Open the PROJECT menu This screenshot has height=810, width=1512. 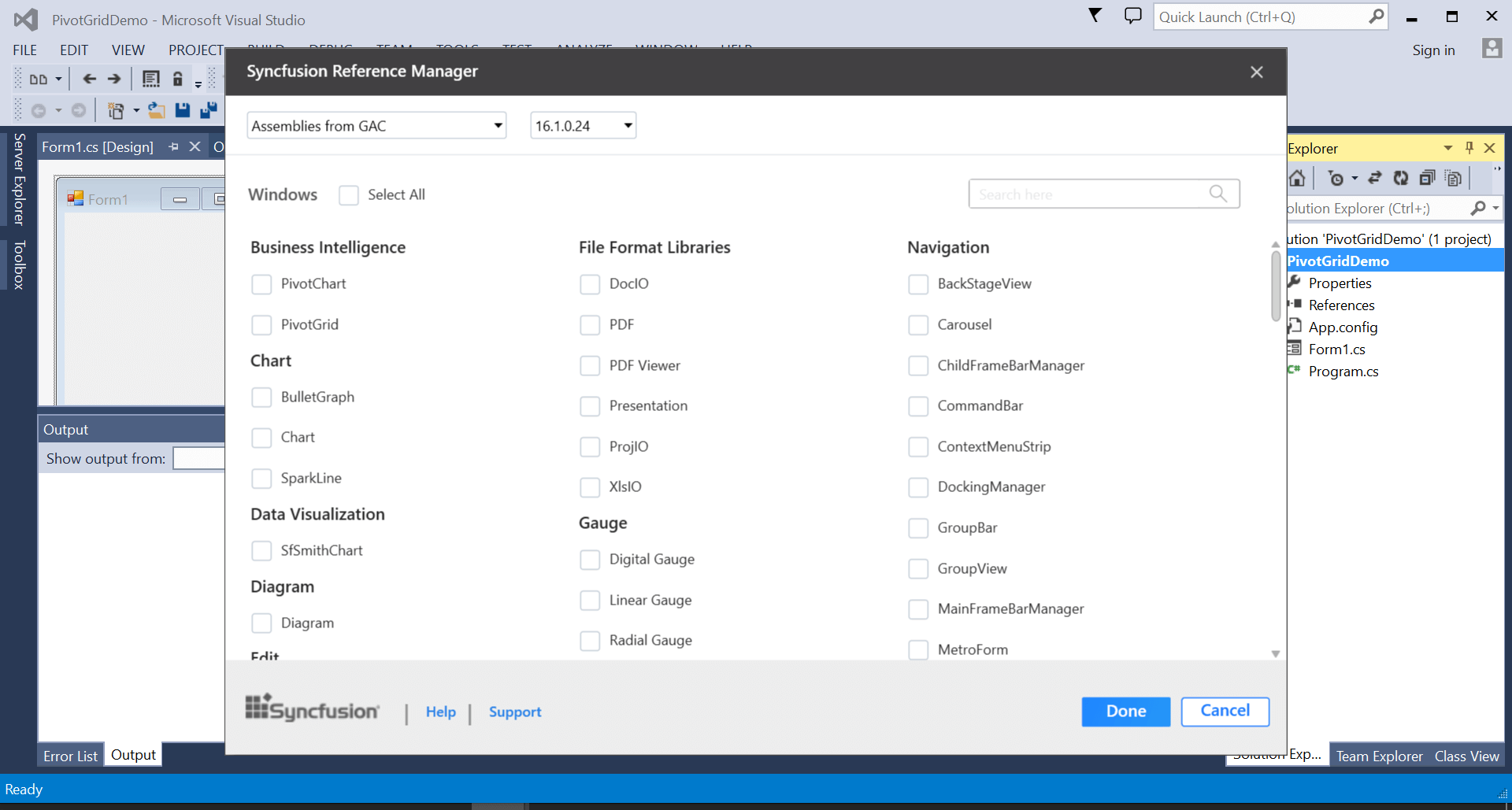pos(196,50)
